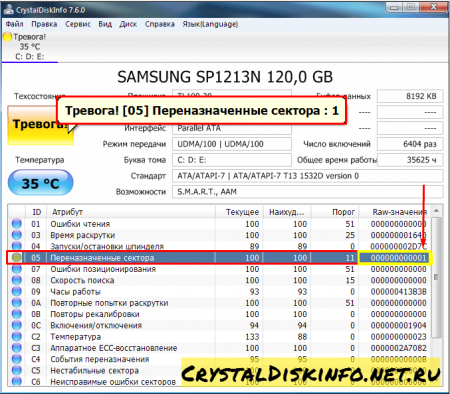Open the Язык(Language) menu

point(210,24)
